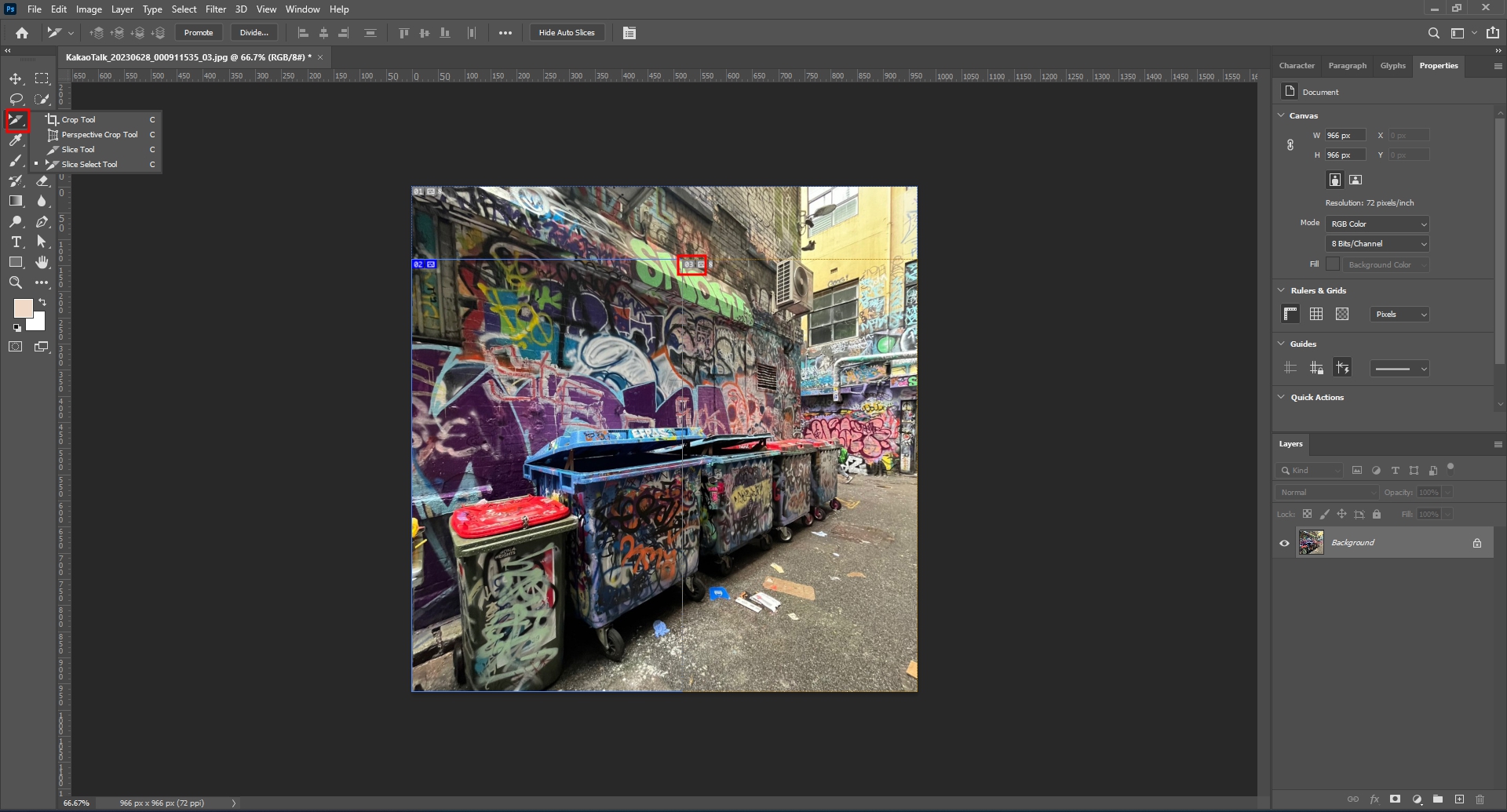The height and width of the screenshot is (812, 1507).
Task: Select the Brush tool in toolbar
Action: point(16,161)
